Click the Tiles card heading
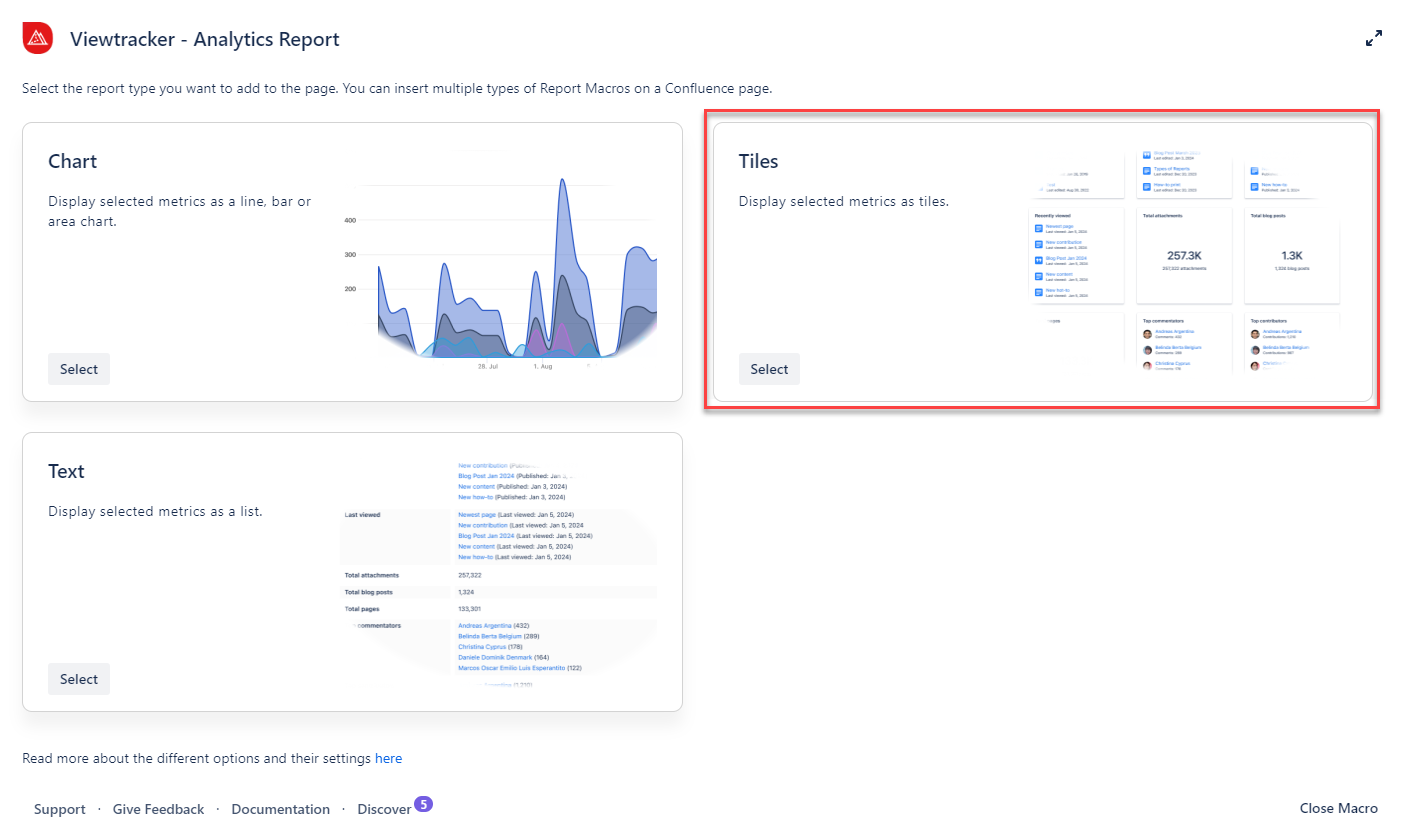 [x=758, y=161]
